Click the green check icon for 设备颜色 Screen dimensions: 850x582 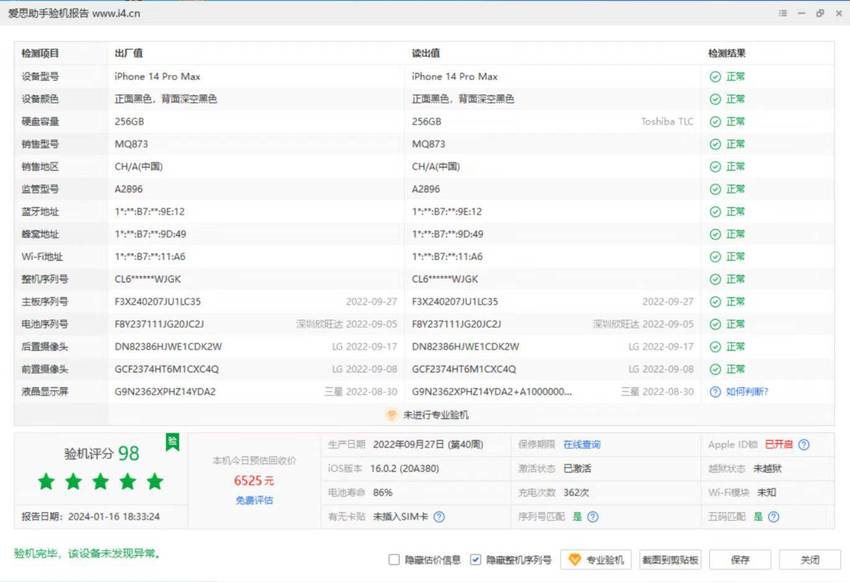(715, 99)
